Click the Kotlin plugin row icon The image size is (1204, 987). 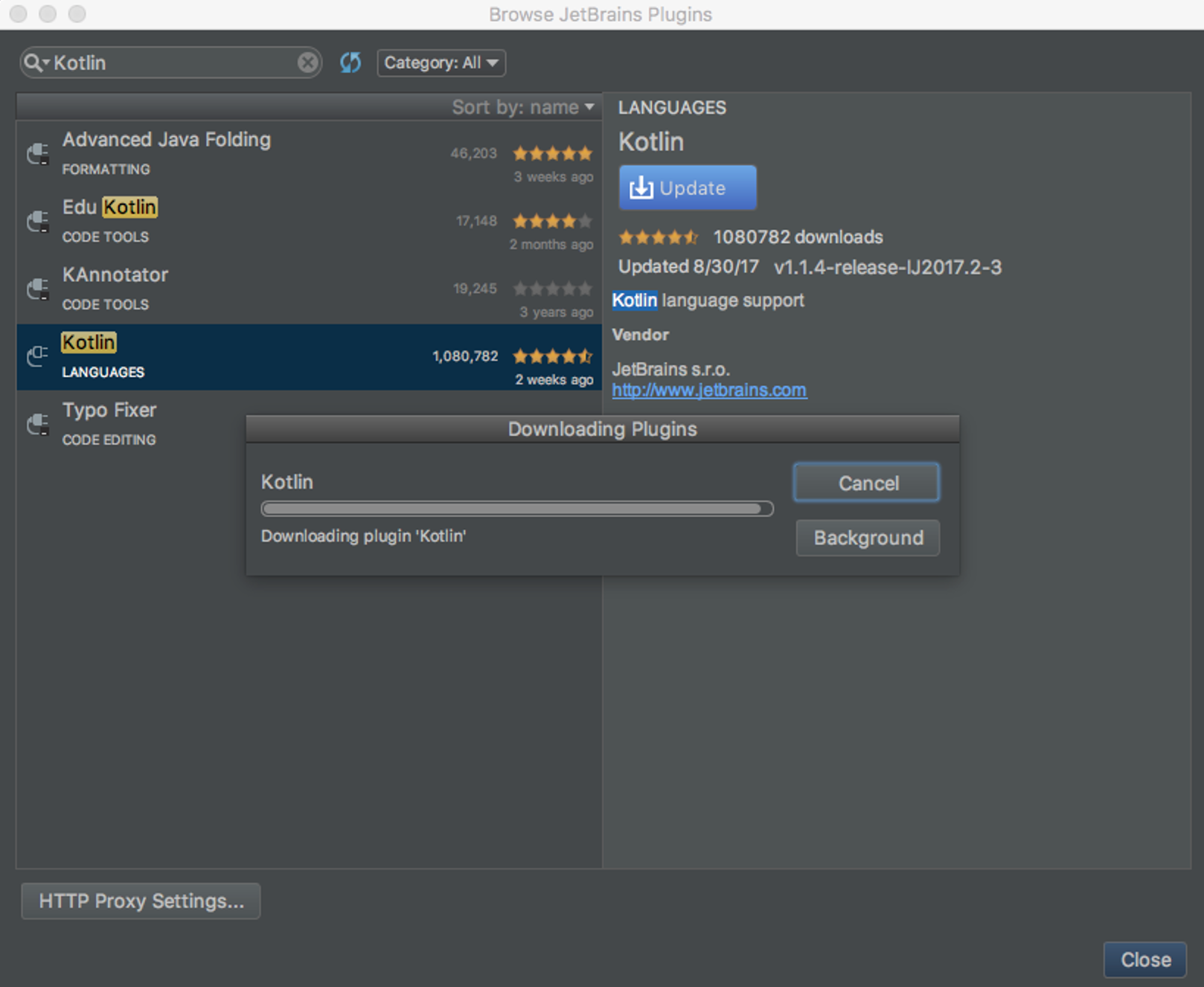(x=37, y=357)
